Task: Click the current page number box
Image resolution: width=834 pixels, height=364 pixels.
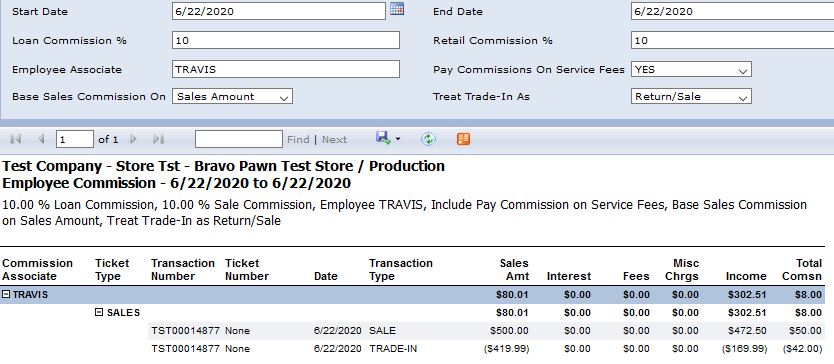Action: (x=75, y=139)
